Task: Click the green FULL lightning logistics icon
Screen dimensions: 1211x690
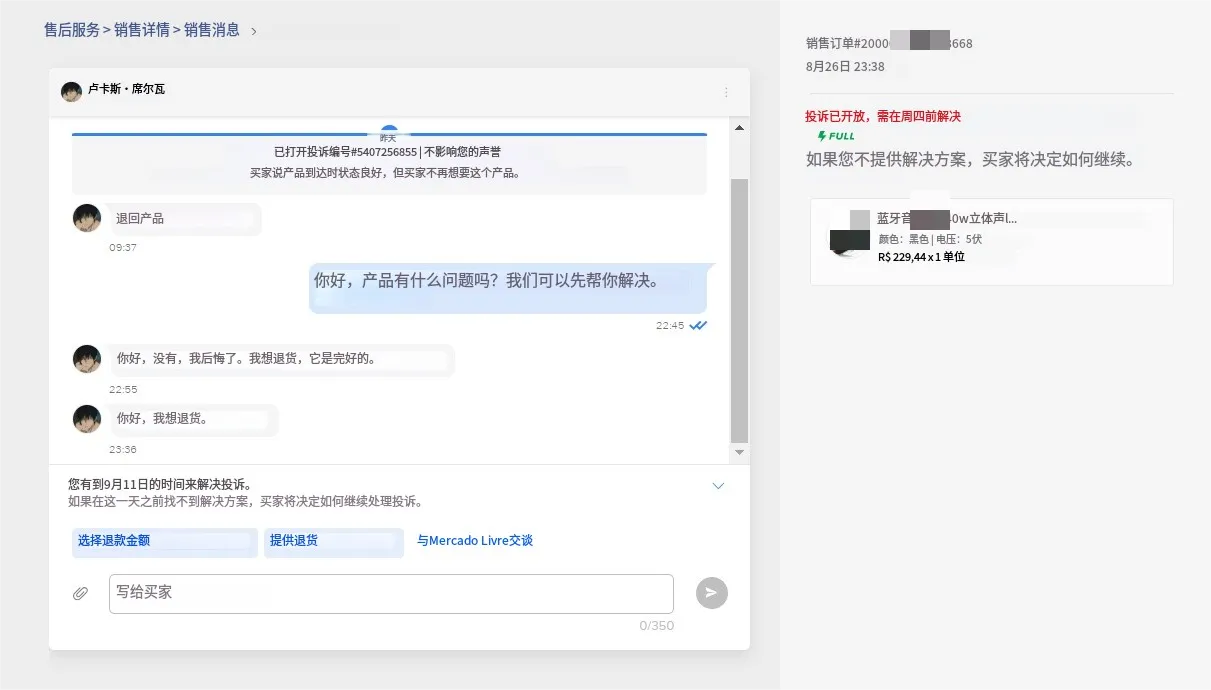Action: pyautogui.click(x=835, y=135)
